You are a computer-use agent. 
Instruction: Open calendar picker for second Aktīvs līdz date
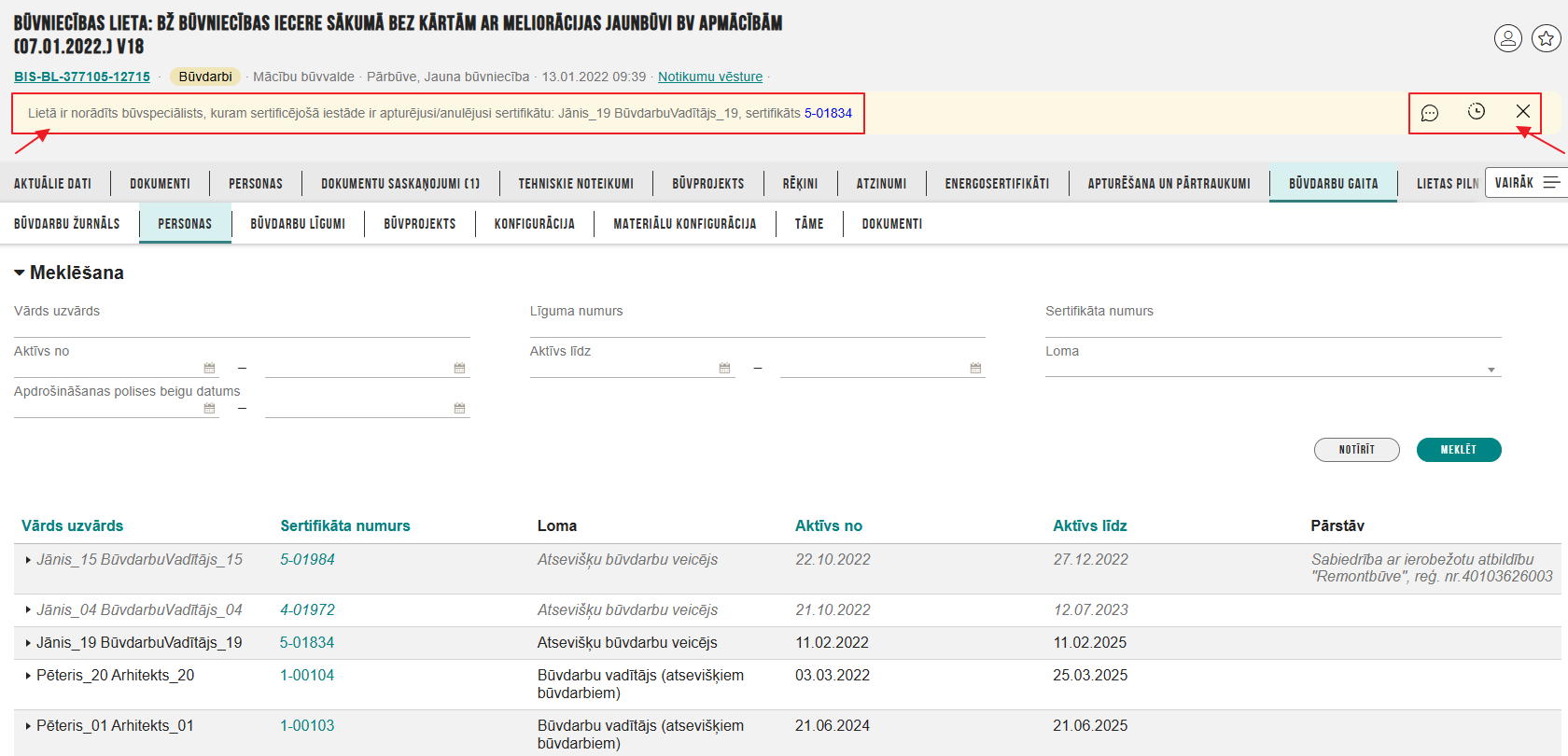975,368
